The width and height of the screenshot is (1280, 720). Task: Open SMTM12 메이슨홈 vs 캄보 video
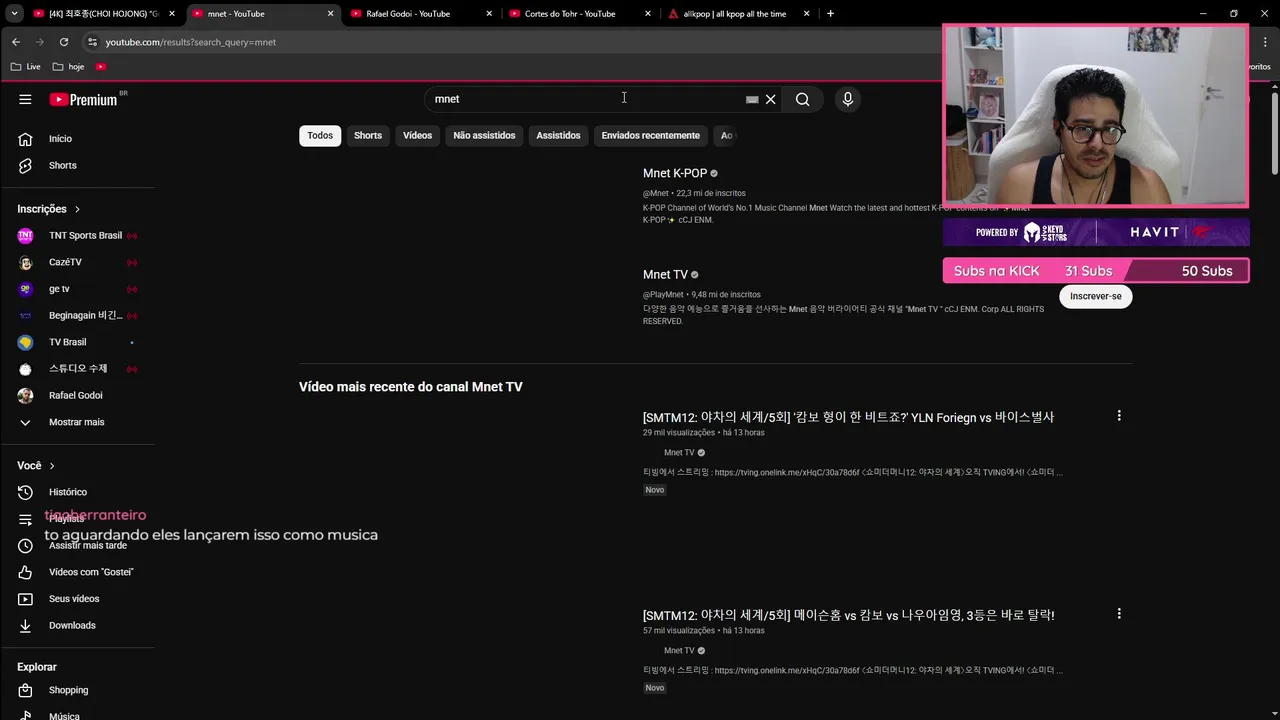848,615
